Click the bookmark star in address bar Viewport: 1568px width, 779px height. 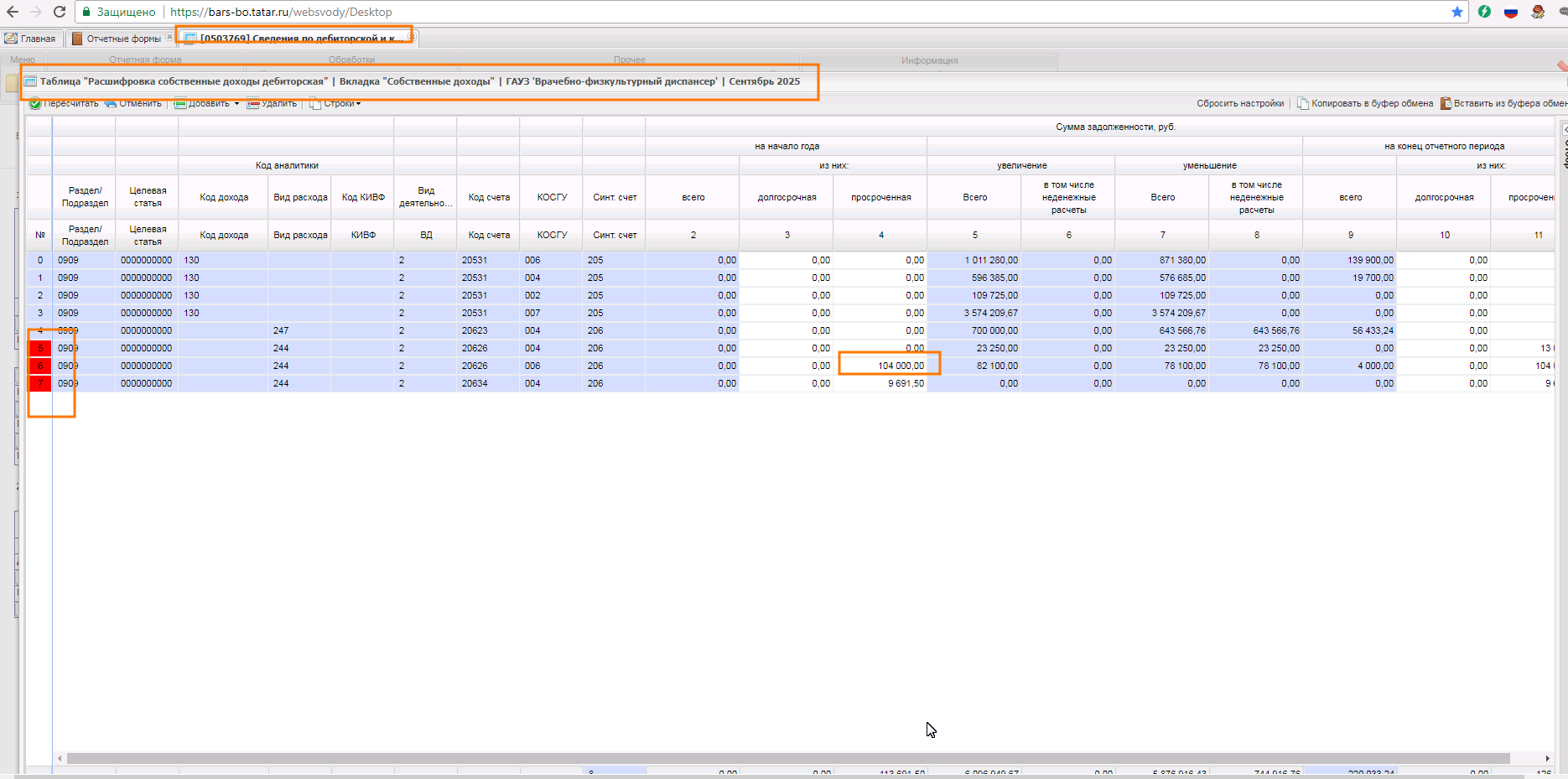[x=1457, y=12]
